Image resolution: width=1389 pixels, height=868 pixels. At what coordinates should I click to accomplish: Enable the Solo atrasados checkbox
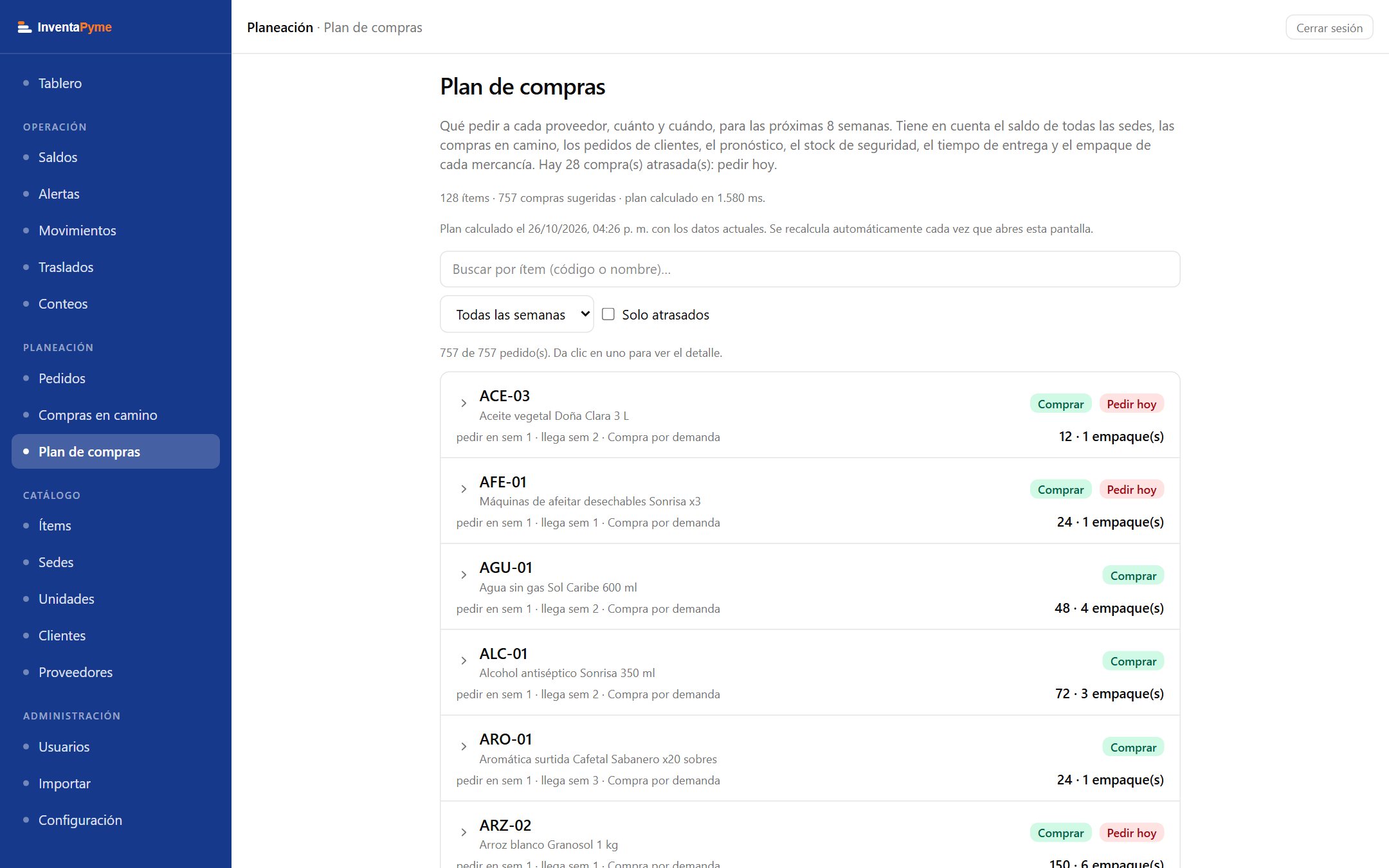[608, 314]
